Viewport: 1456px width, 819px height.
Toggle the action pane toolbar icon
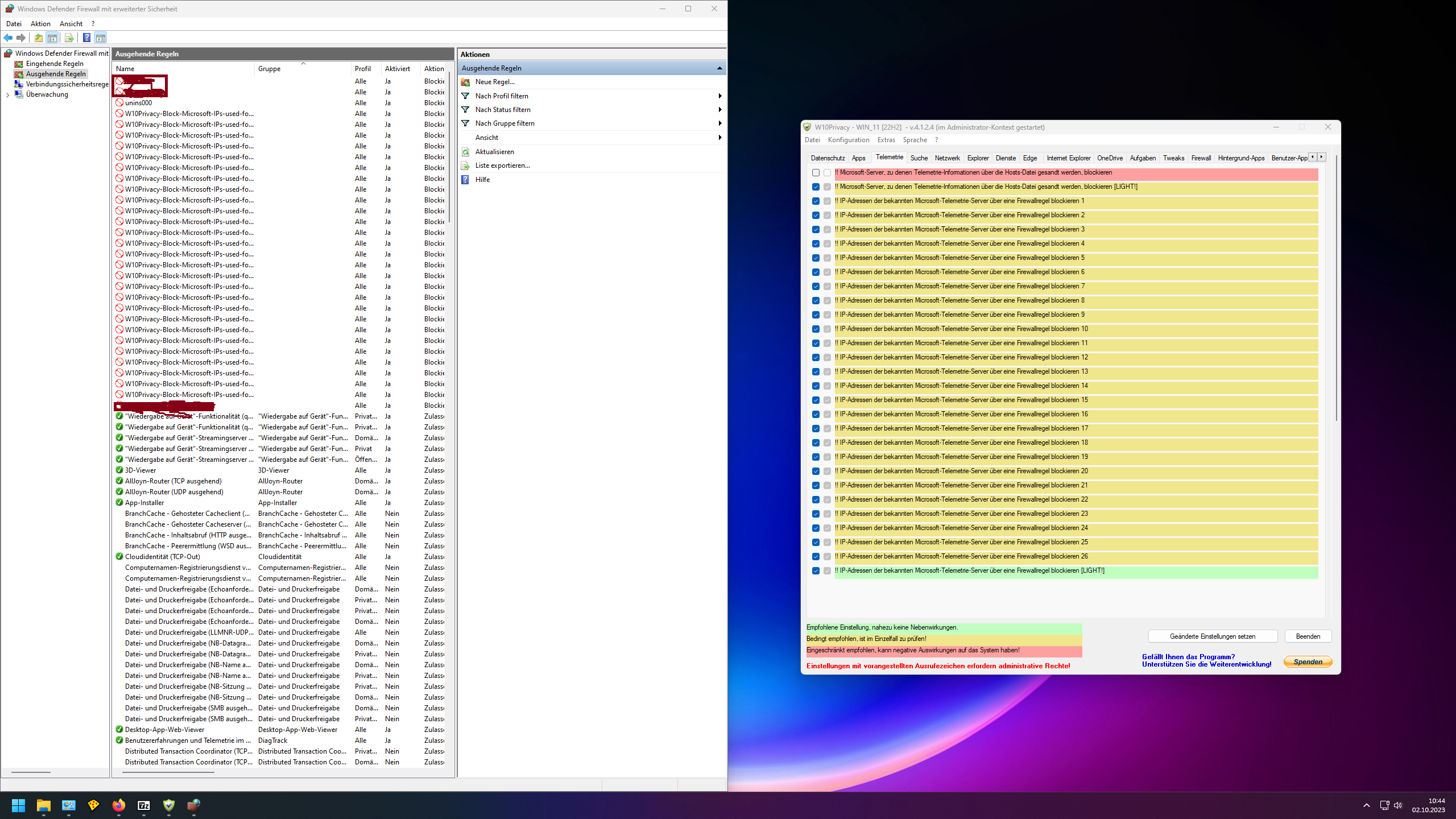(101, 38)
